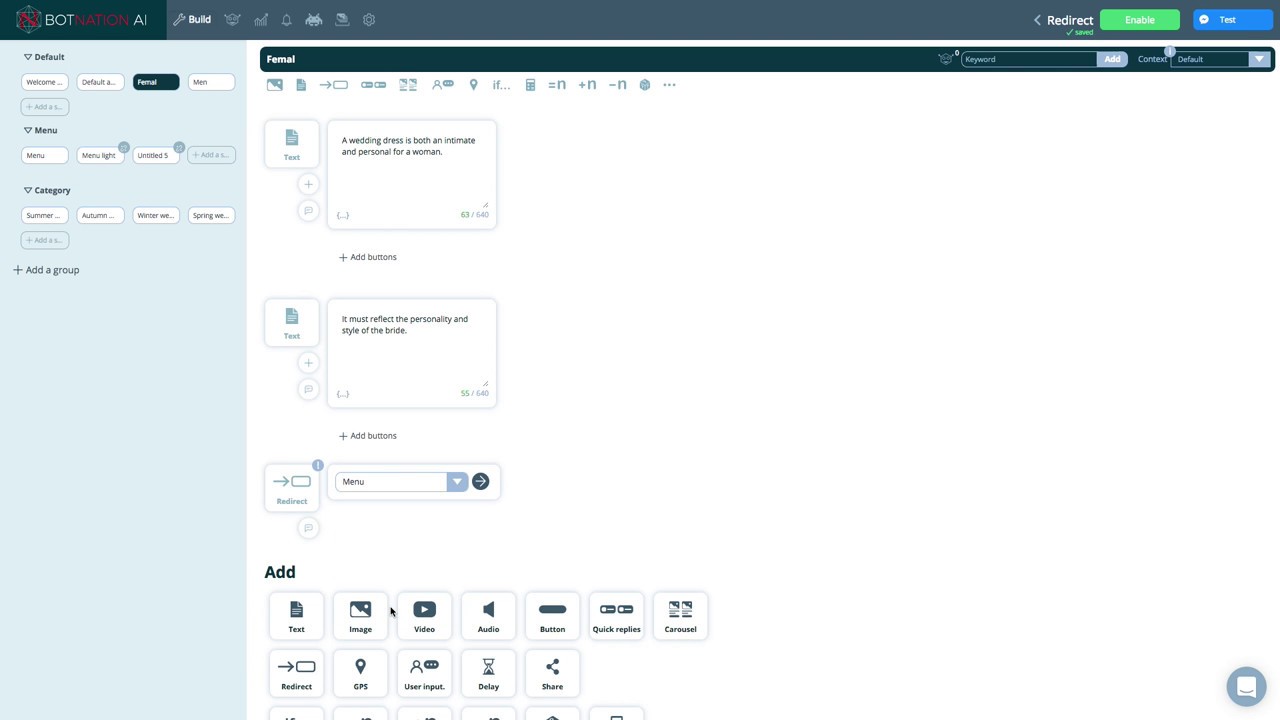Insert user input from sequence toolbar
Viewport: 1280px width, 720px height.
(442, 85)
